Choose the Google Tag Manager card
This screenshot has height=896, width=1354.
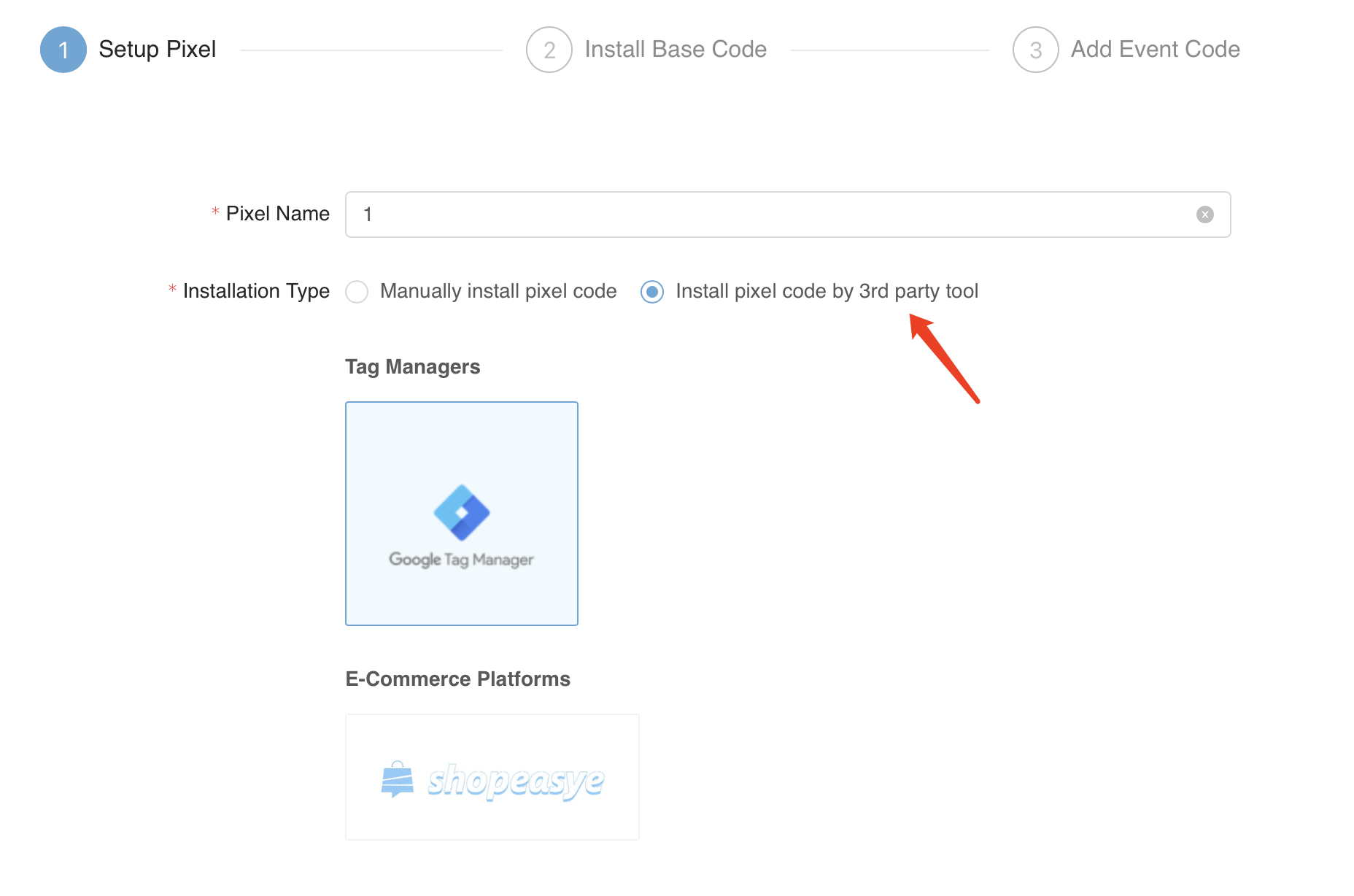462,514
